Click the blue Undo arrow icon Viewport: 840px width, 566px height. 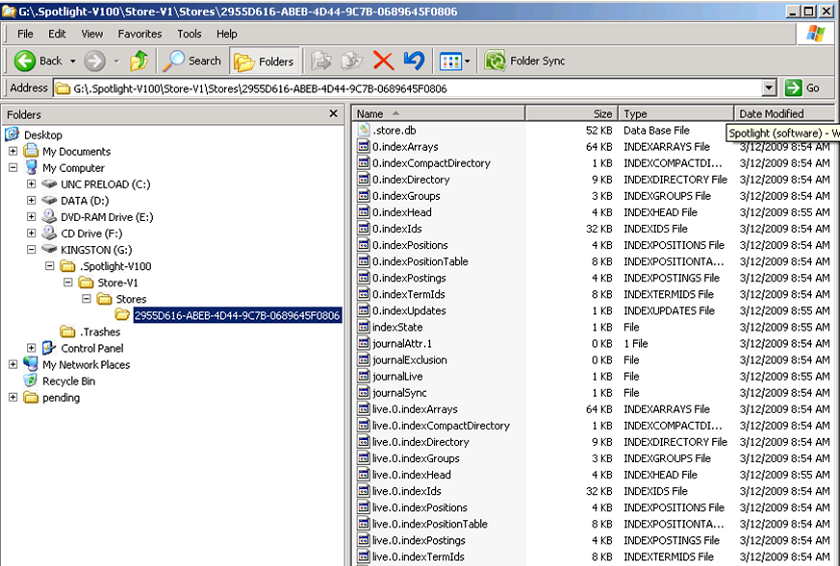[x=413, y=61]
